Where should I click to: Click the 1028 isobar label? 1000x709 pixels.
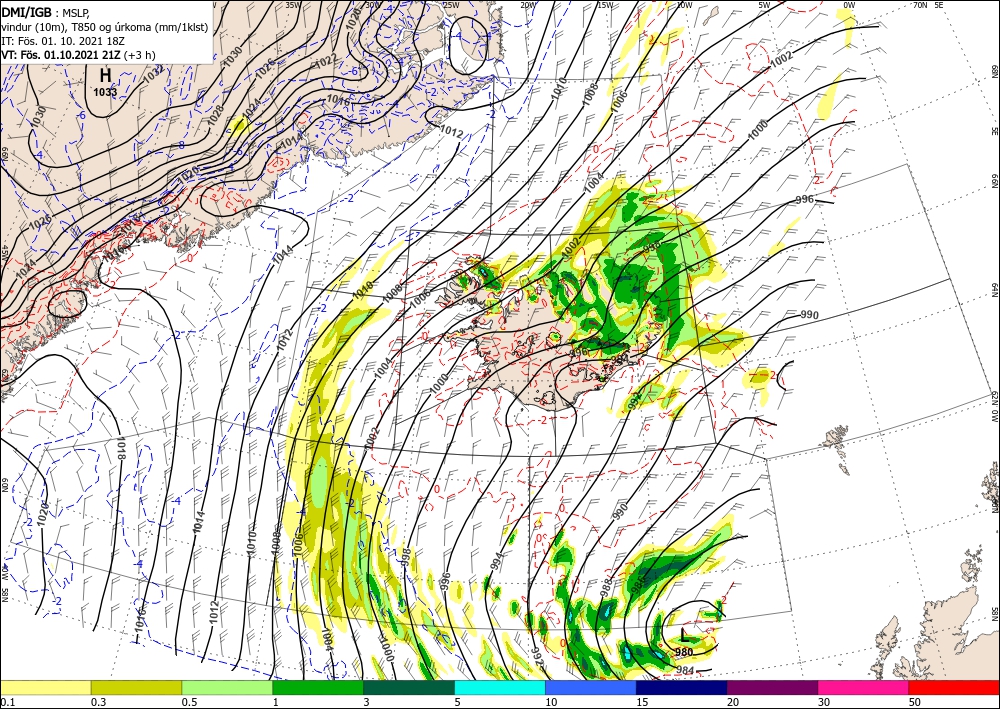(216, 114)
